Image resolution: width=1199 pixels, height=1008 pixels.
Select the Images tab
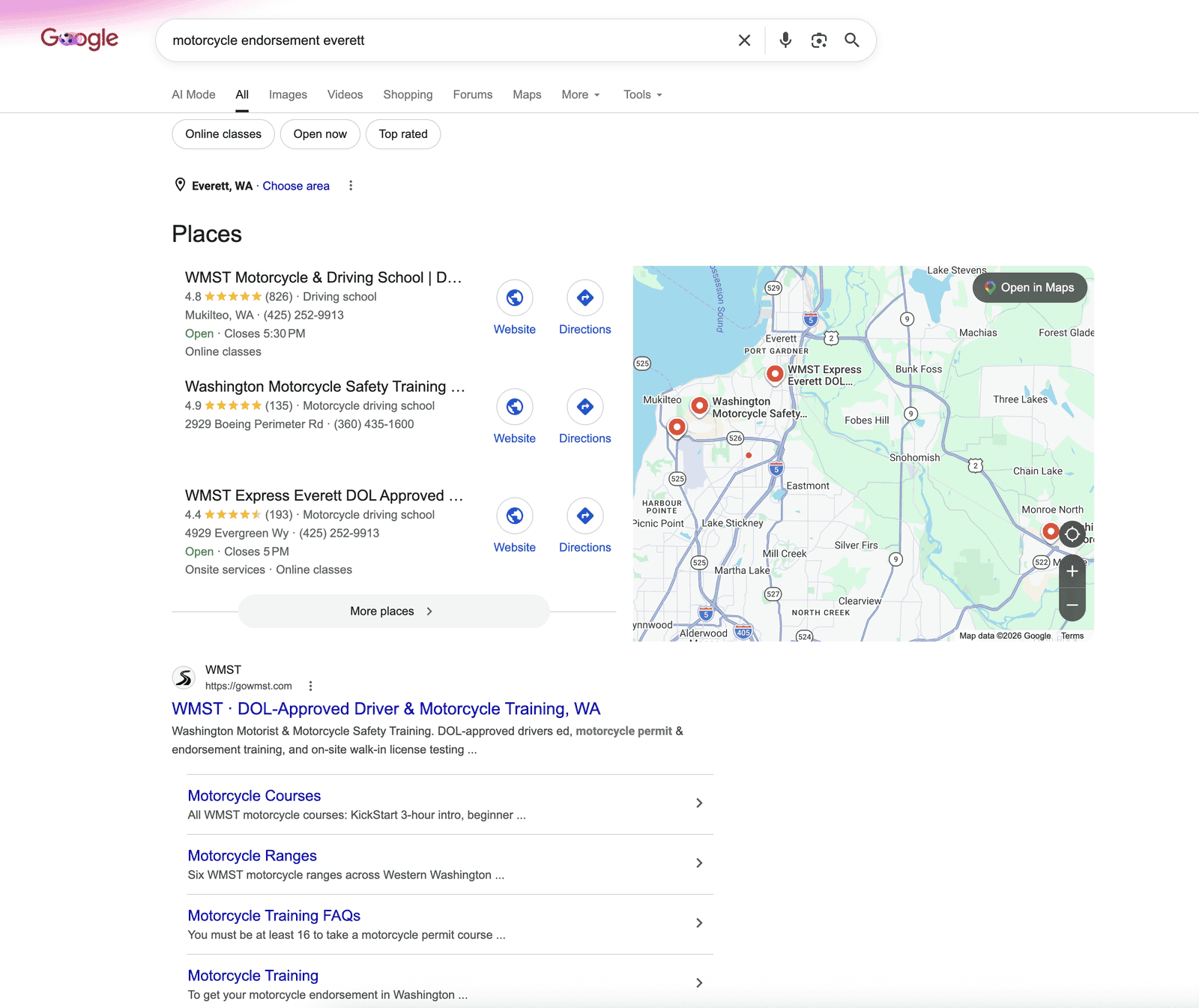click(x=288, y=94)
